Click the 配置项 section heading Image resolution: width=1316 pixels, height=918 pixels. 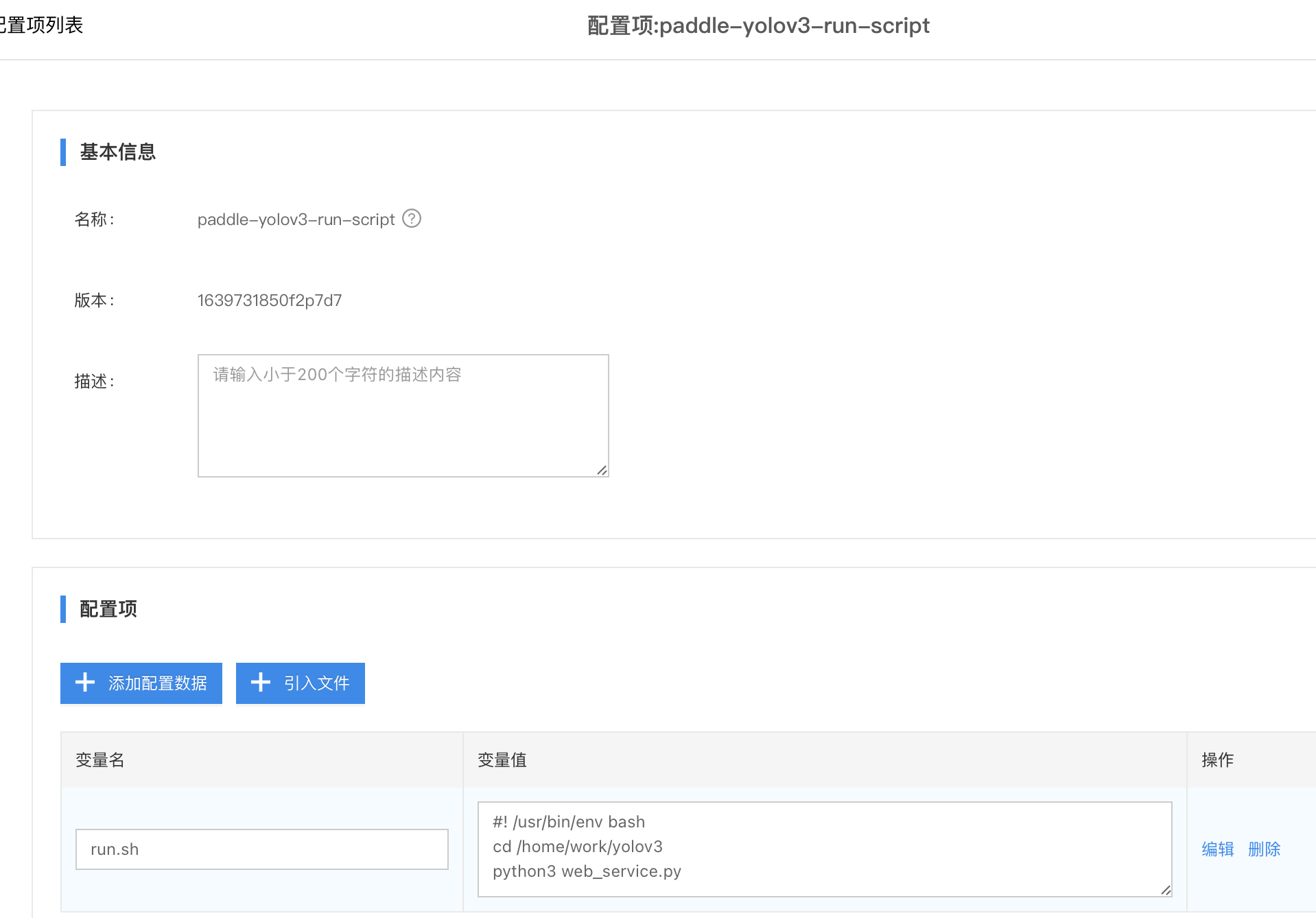click(x=108, y=609)
